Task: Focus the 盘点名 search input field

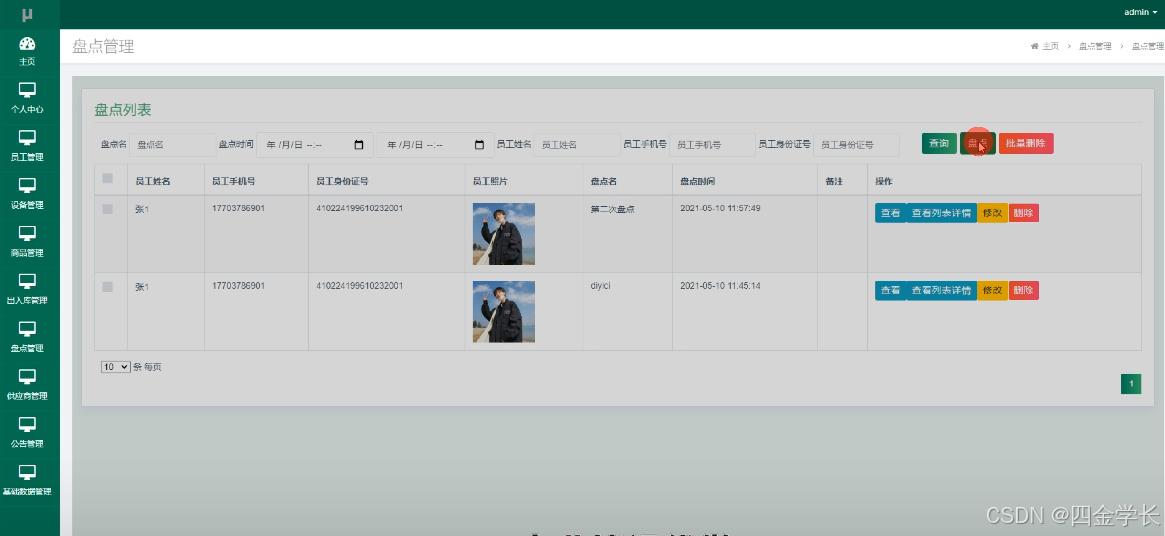Action: click(172, 145)
